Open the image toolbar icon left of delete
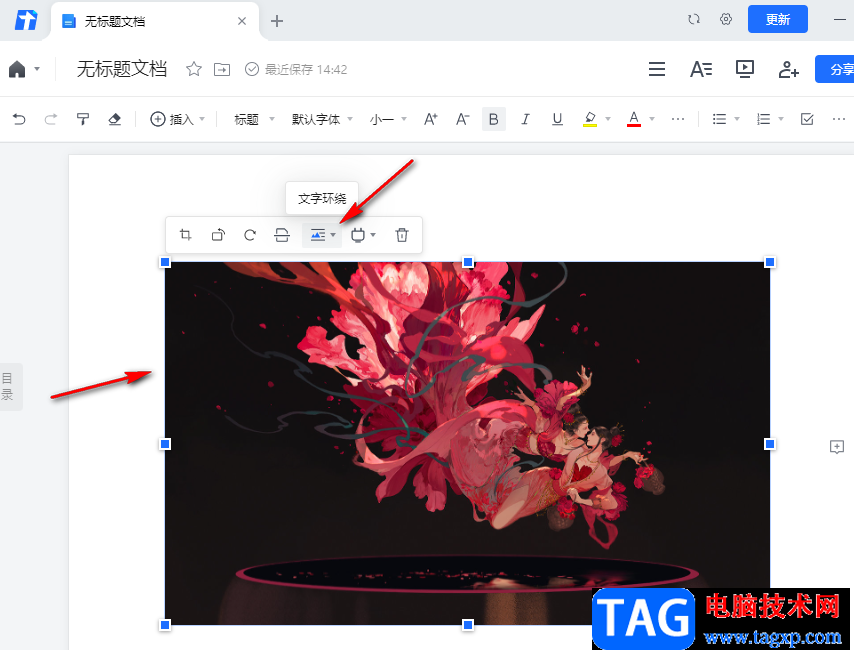The image size is (854, 650). point(363,235)
